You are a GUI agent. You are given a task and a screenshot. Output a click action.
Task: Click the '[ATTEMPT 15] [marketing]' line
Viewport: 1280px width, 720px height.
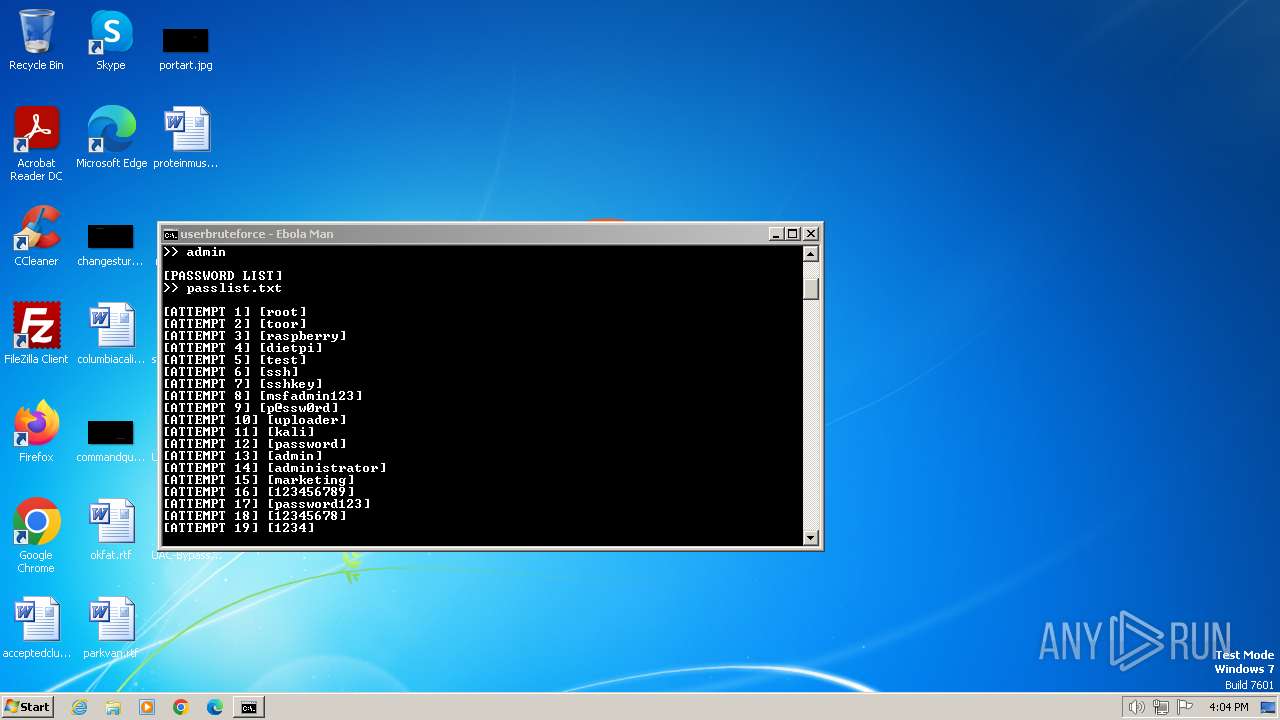(x=259, y=480)
